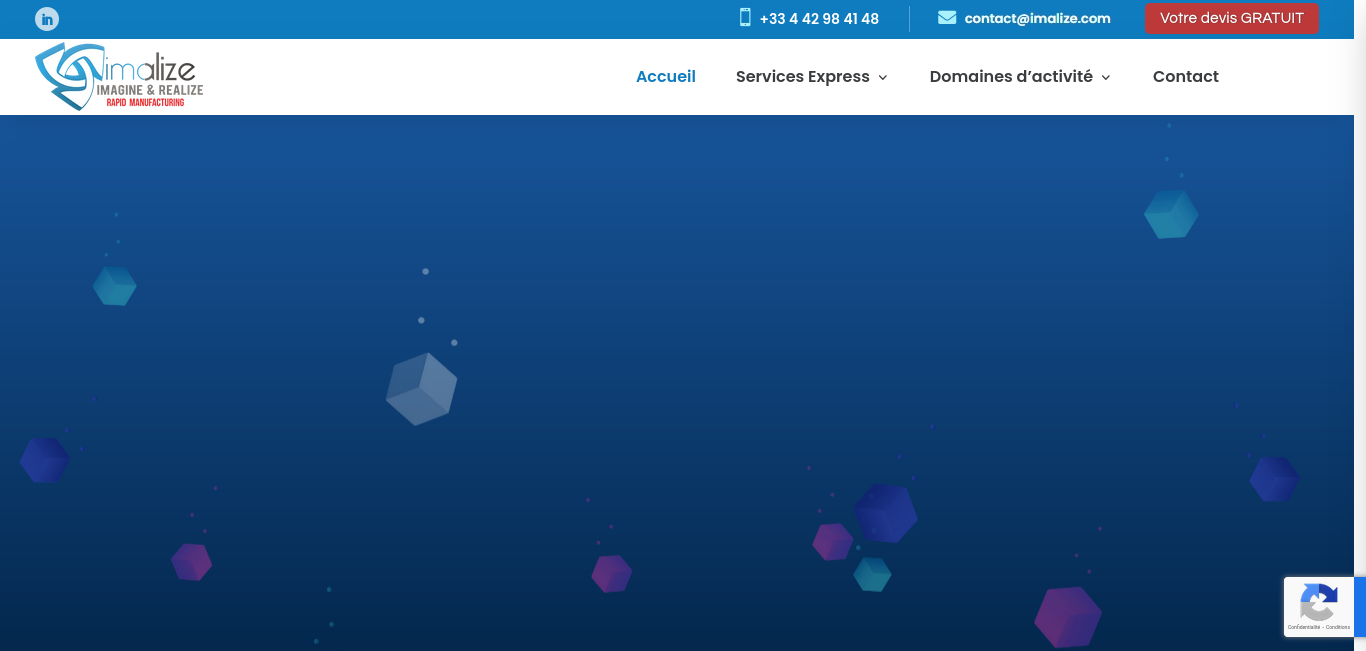Go to the Accueil page
Image resolution: width=1366 pixels, height=651 pixels.
click(x=666, y=77)
